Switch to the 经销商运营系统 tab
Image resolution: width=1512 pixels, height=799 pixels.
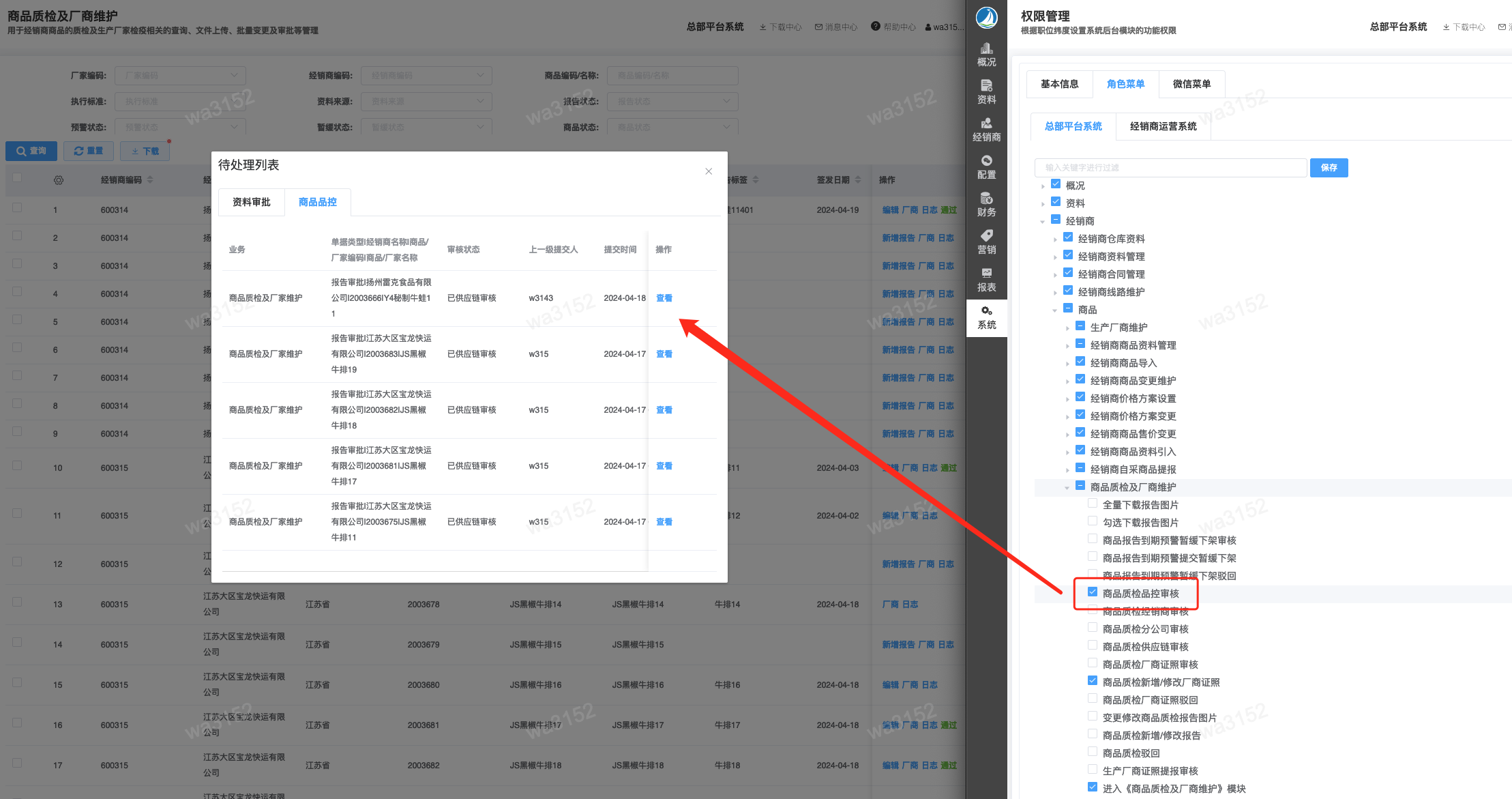pos(1163,126)
